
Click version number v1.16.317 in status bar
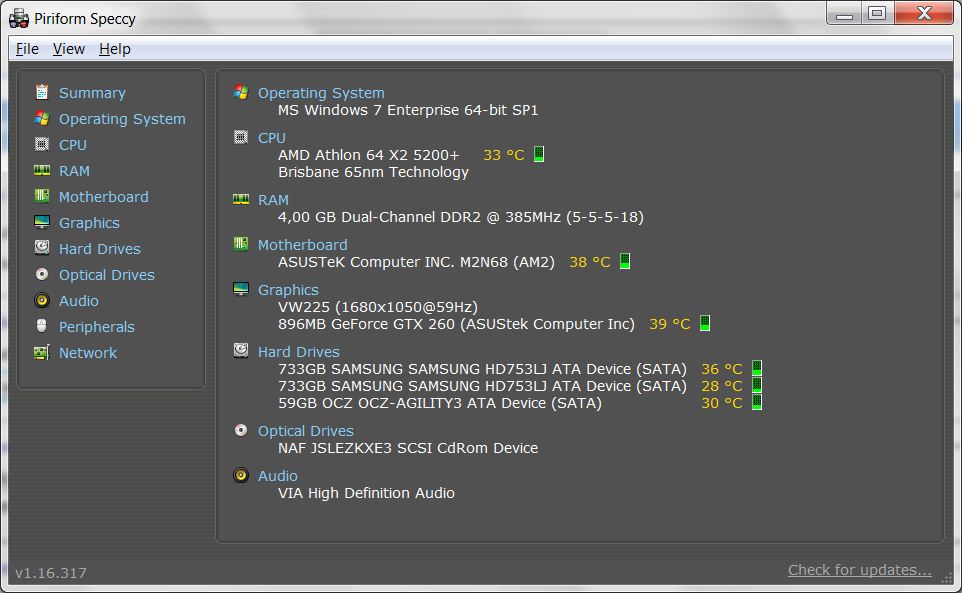coord(51,573)
